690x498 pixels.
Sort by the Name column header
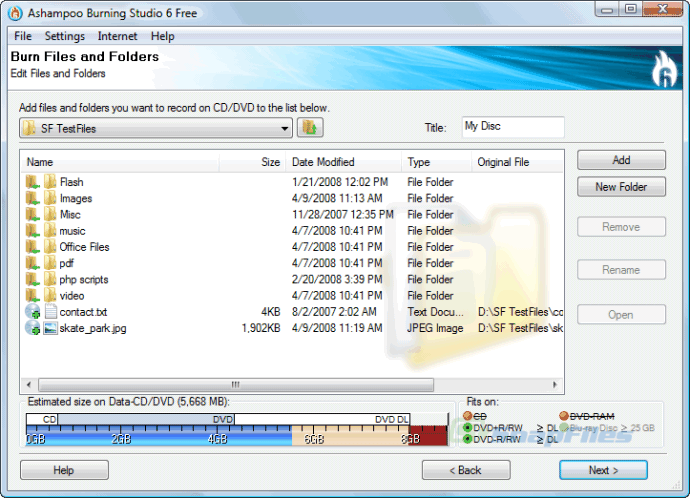point(120,162)
